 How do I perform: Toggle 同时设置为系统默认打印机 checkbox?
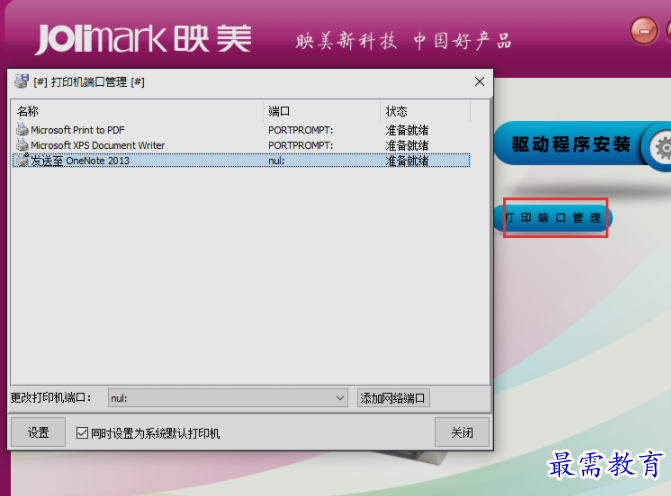tap(82, 433)
